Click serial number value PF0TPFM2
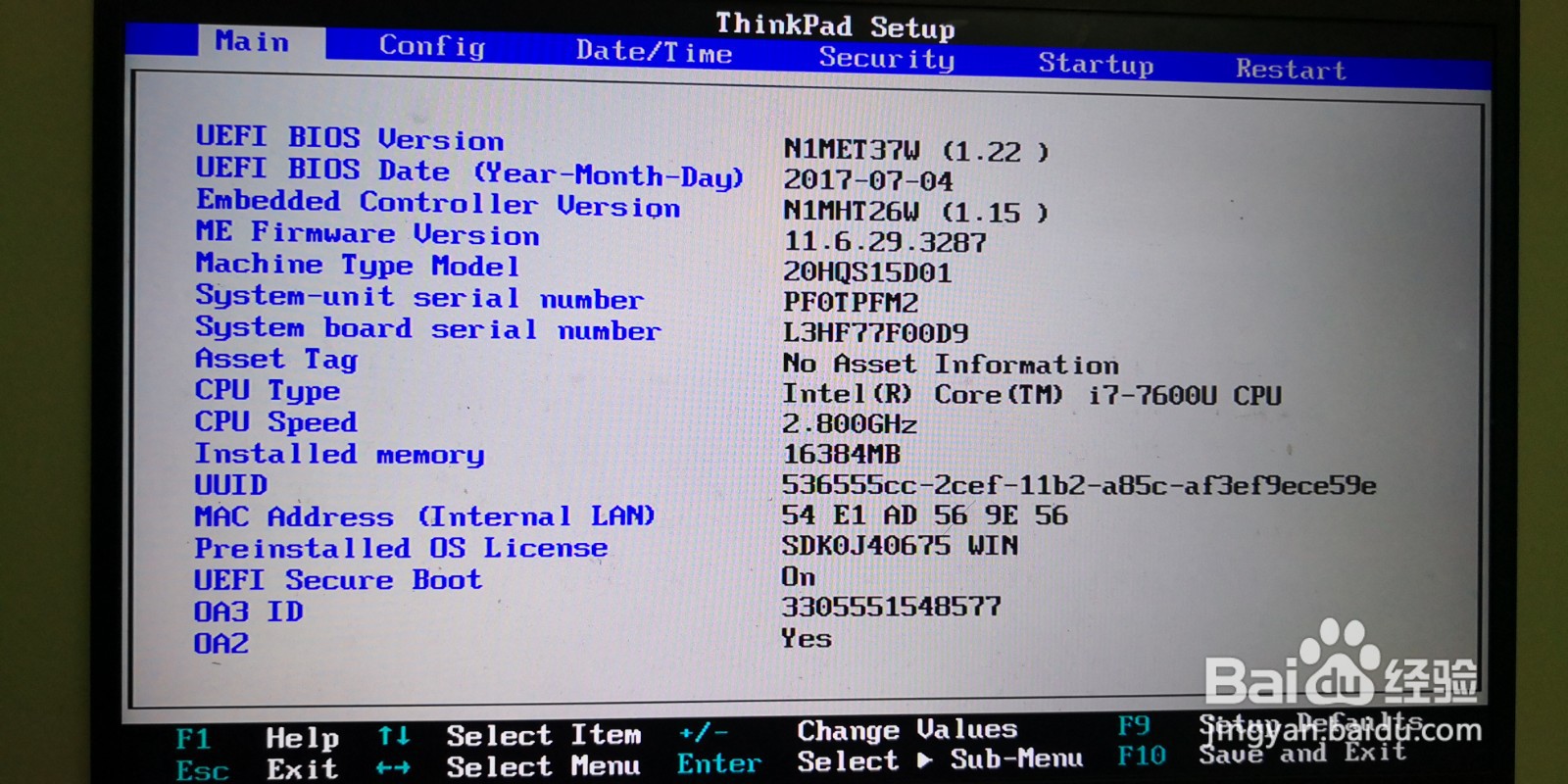This screenshot has height=784, width=1568. [851, 303]
